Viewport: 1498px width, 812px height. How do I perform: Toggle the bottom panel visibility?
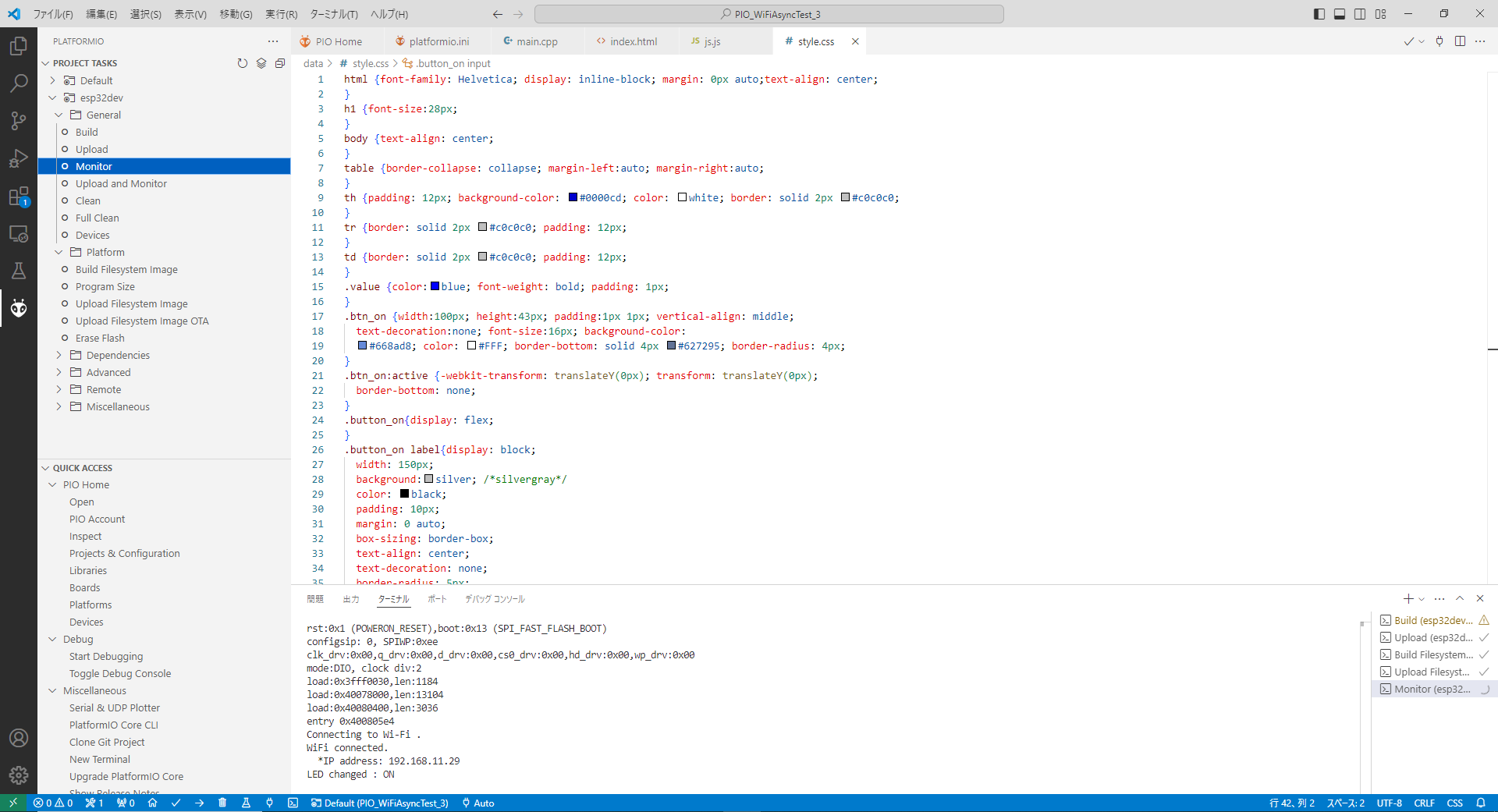click(1340, 14)
